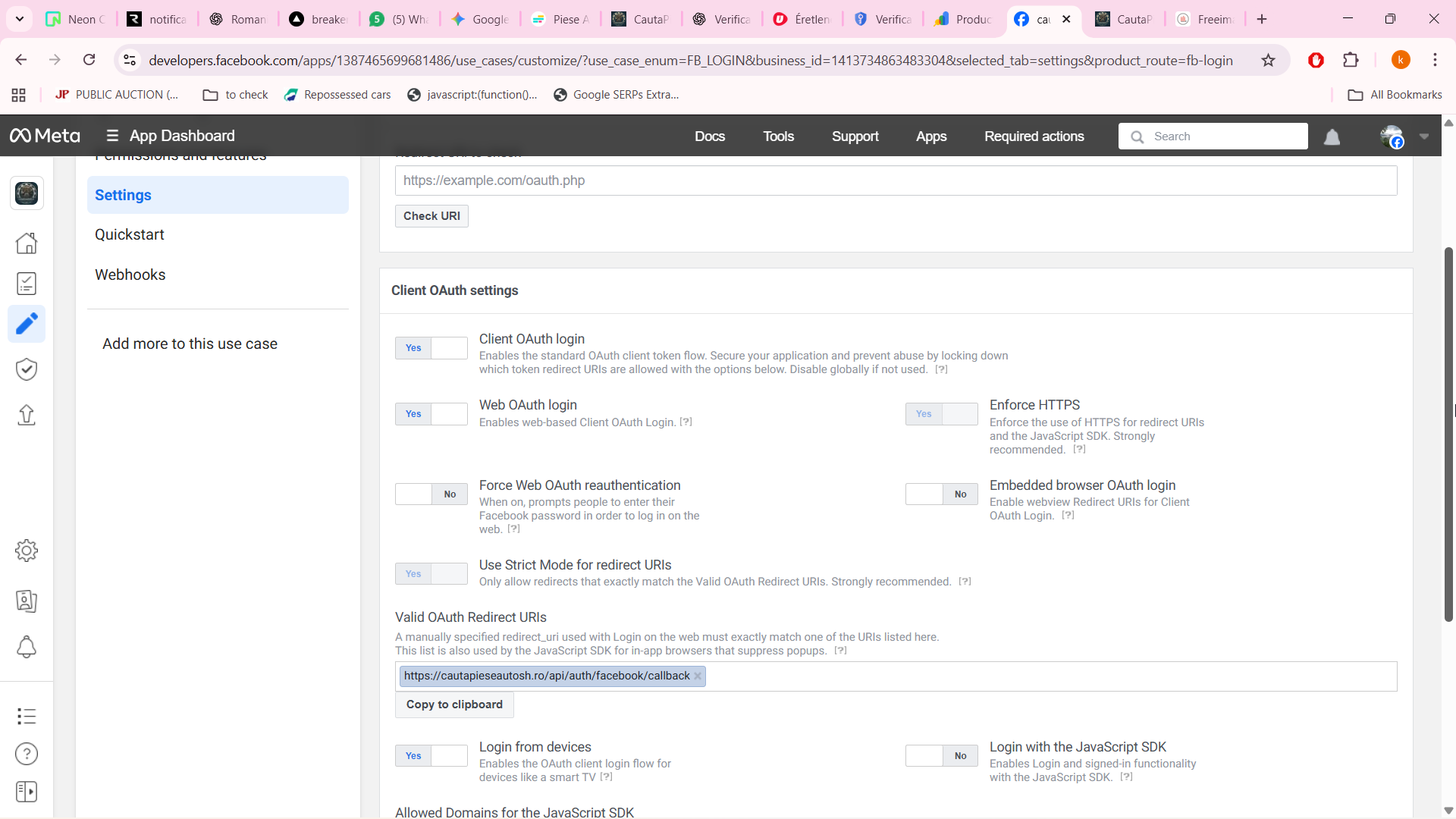Open notifications bell in Meta header
The image size is (1456, 819).
click(1332, 136)
